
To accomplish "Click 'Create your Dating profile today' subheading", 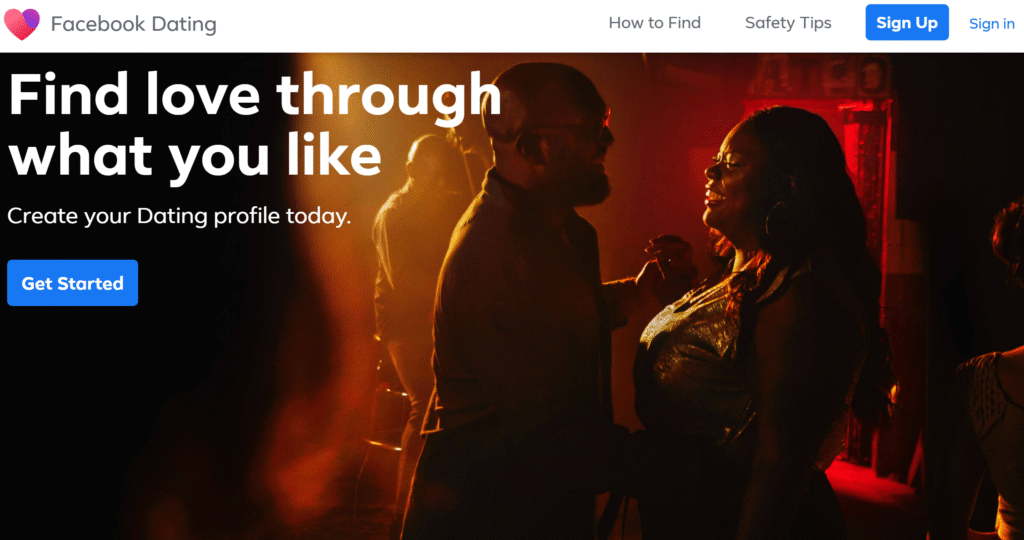I will click(x=179, y=215).
